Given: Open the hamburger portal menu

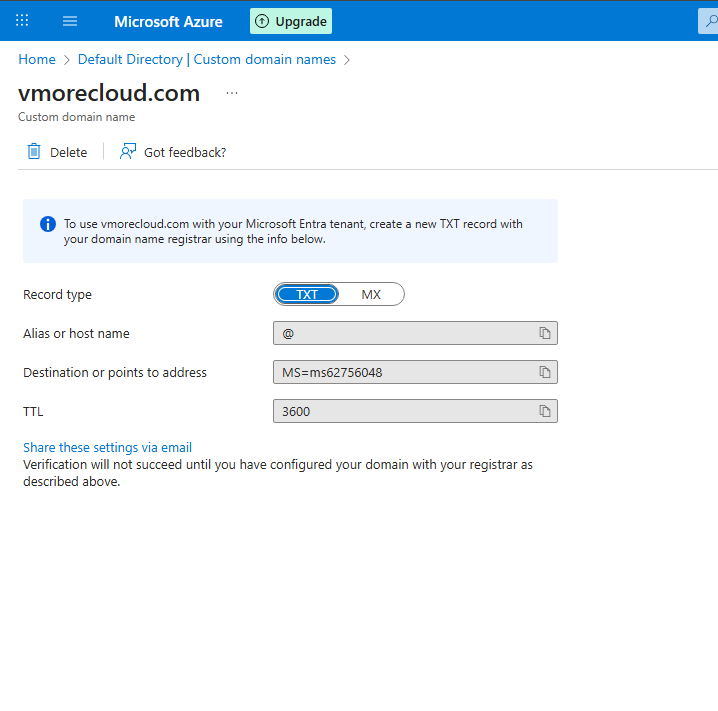Looking at the screenshot, I should pos(70,21).
